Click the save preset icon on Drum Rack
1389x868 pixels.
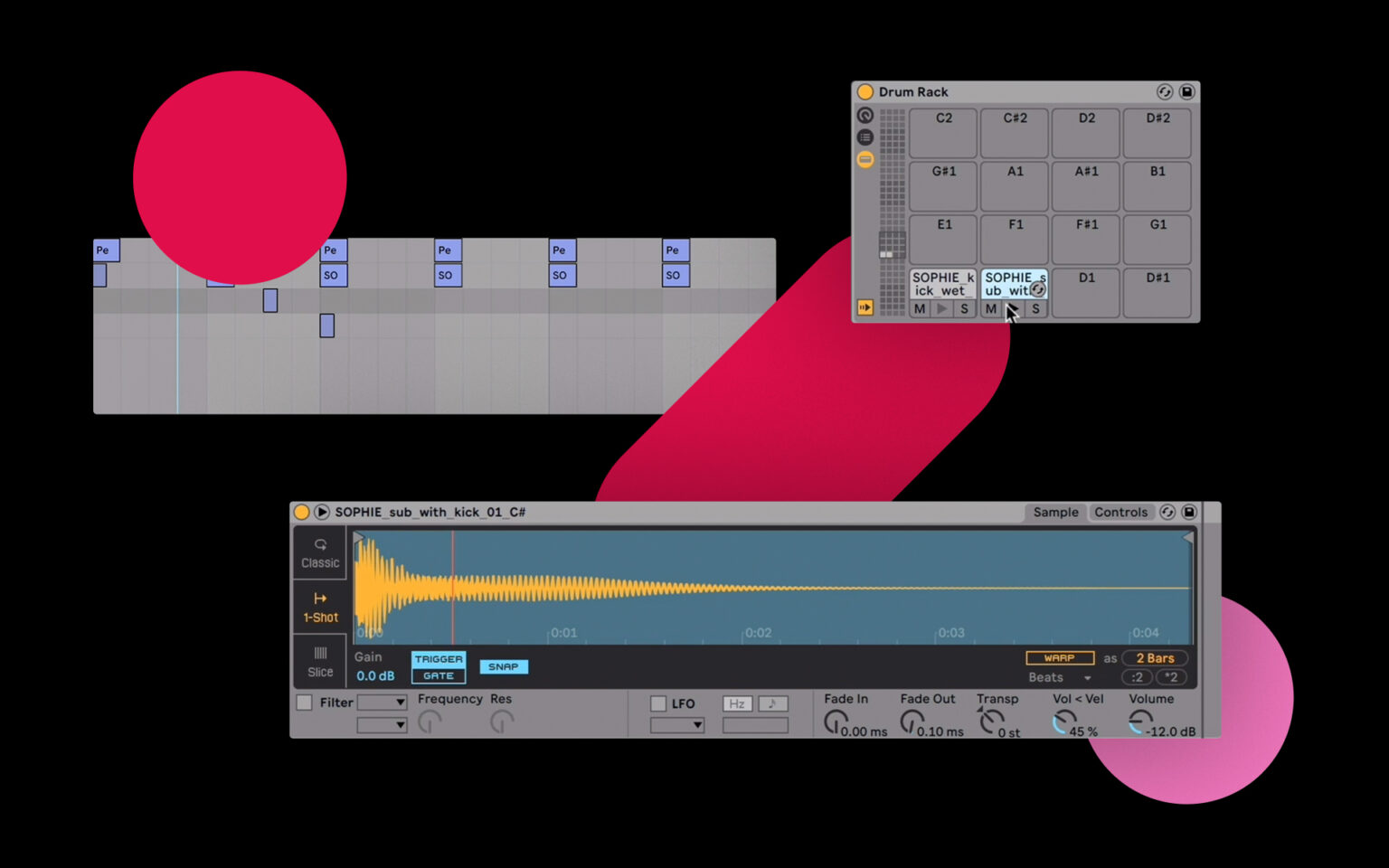pyautogui.click(x=1187, y=91)
